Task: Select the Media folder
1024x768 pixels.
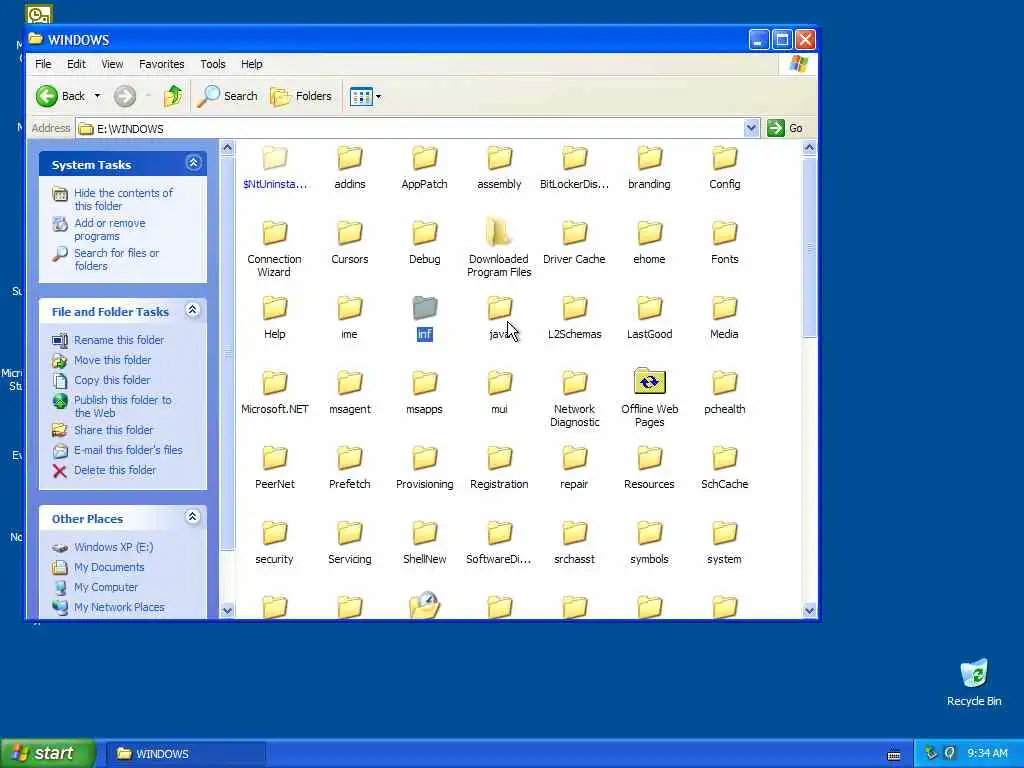Action: pyautogui.click(x=725, y=317)
